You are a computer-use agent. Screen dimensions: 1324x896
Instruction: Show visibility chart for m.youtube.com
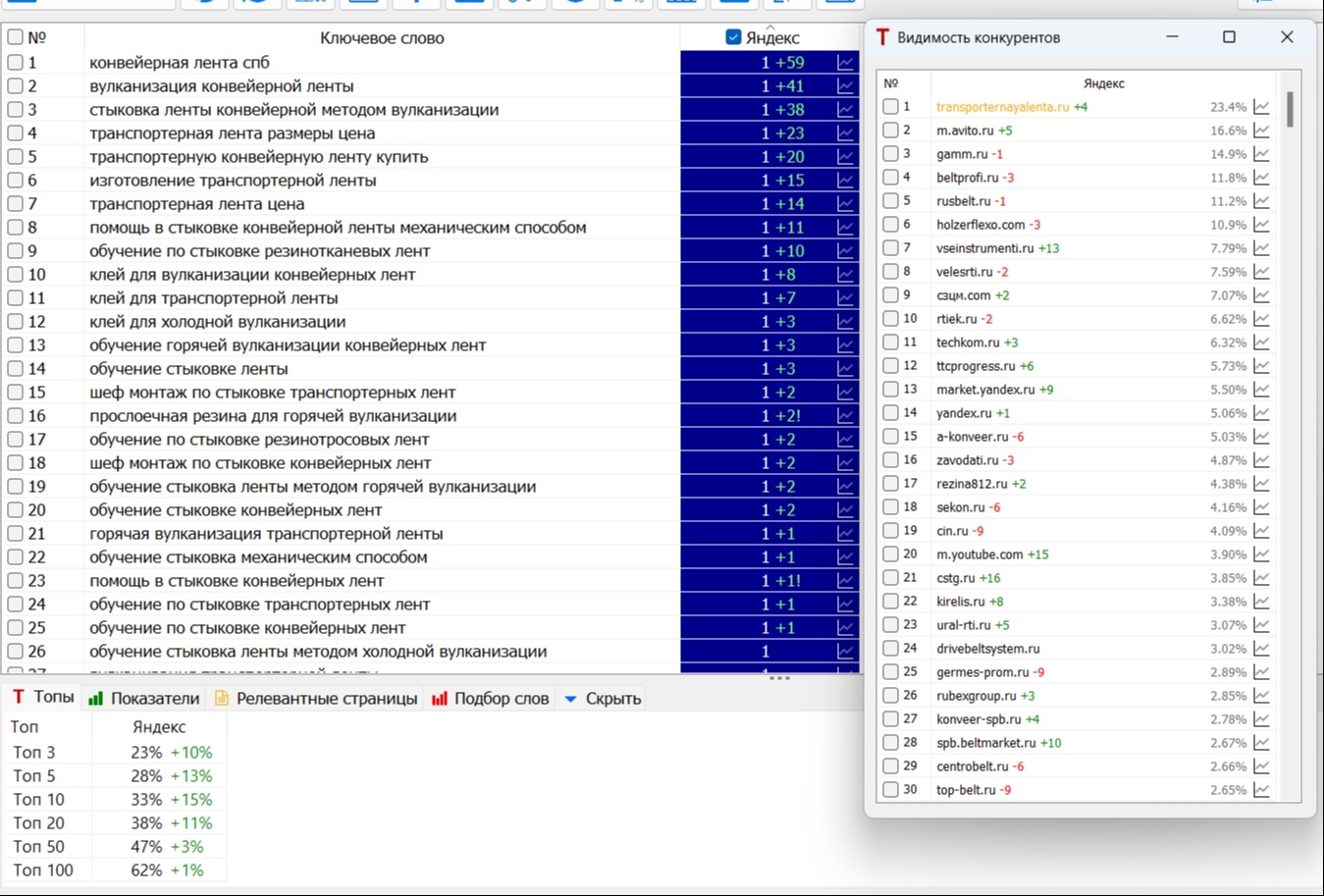pos(1262,554)
